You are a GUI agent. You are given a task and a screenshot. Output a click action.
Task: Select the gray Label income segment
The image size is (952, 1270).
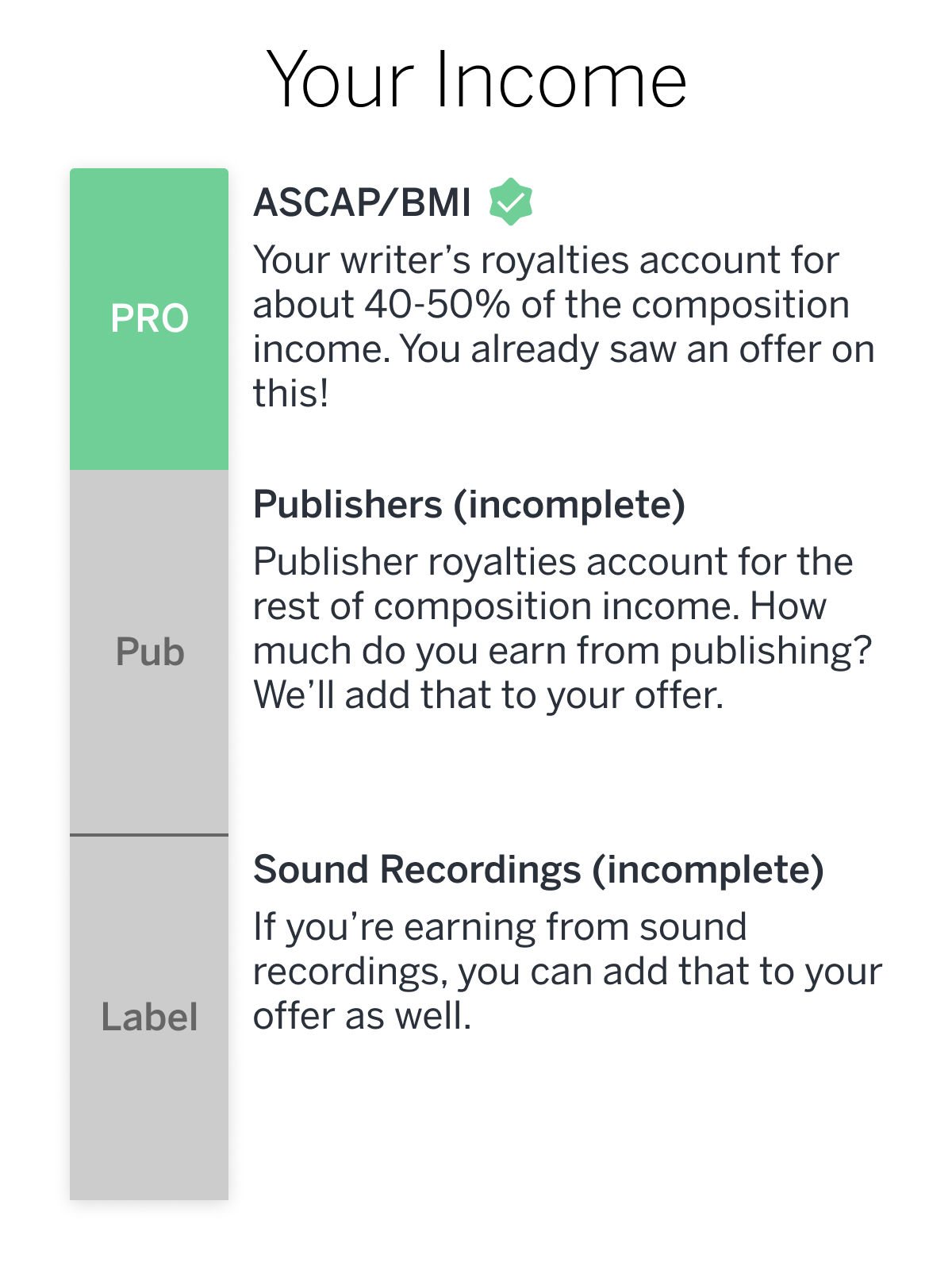[x=149, y=1018]
